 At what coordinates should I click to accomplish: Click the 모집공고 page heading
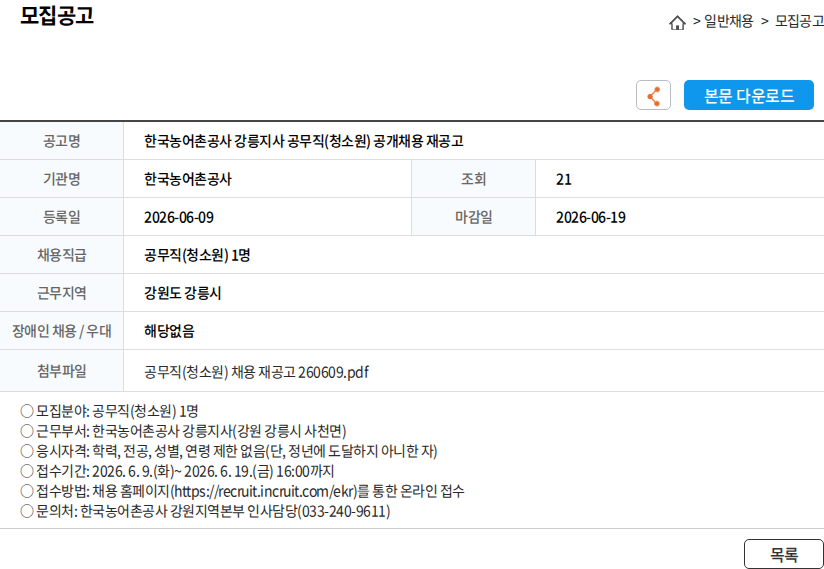[57, 16]
